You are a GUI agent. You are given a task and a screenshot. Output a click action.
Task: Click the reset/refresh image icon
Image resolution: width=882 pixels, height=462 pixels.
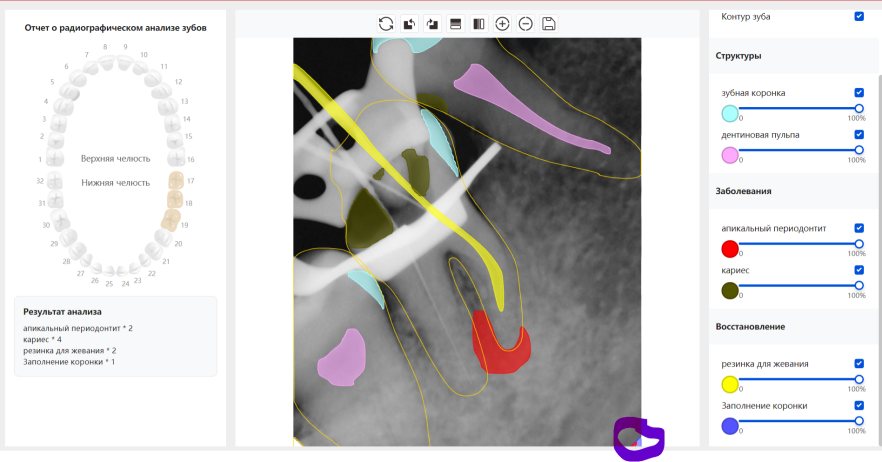coord(385,23)
